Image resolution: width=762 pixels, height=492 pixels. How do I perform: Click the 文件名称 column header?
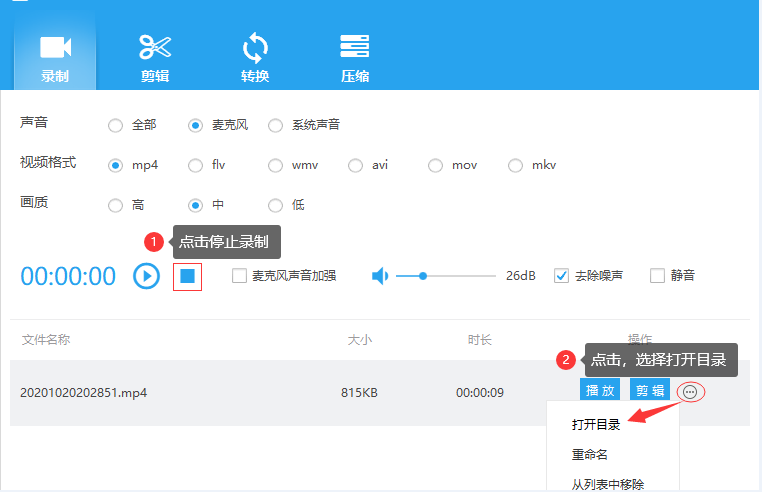(46, 339)
